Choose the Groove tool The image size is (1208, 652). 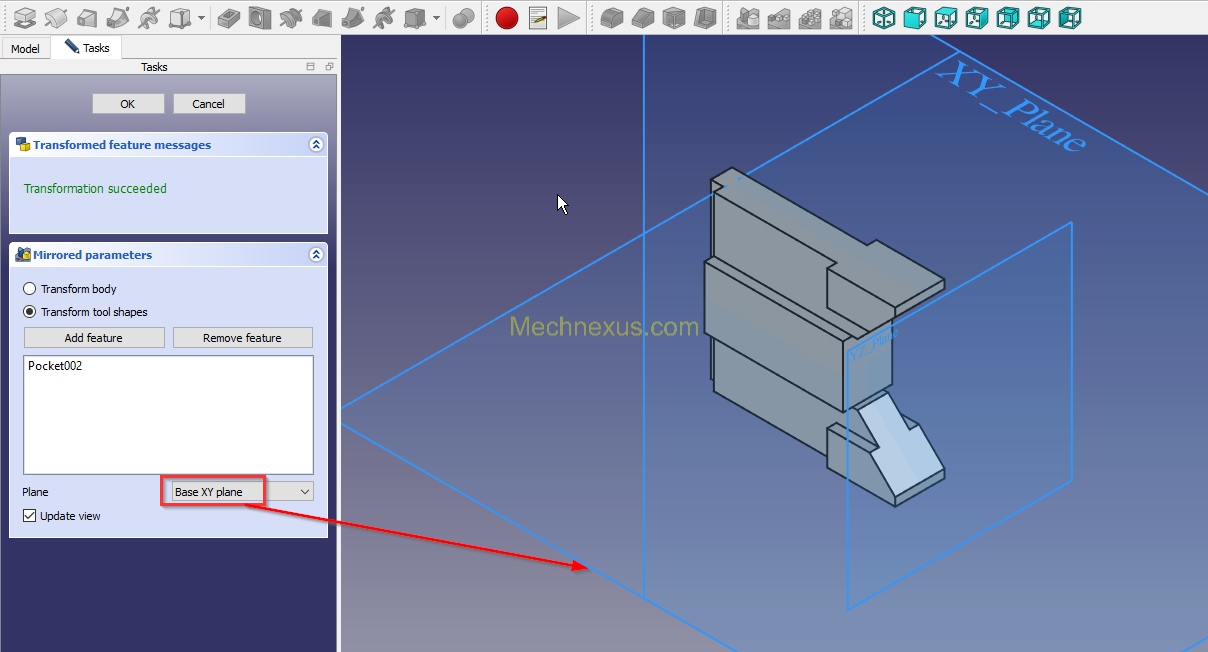pos(291,17)
